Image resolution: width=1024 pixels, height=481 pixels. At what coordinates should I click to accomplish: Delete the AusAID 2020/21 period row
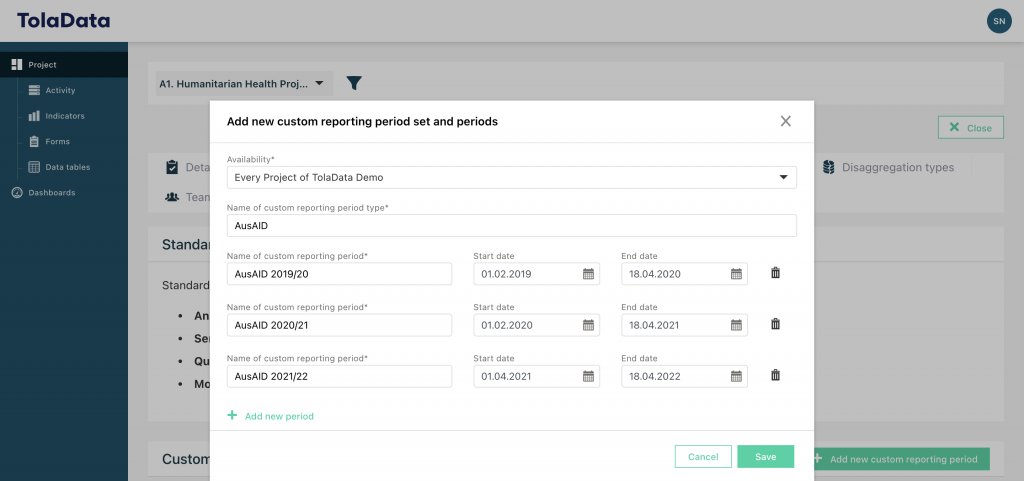click(x=775, y=324)
